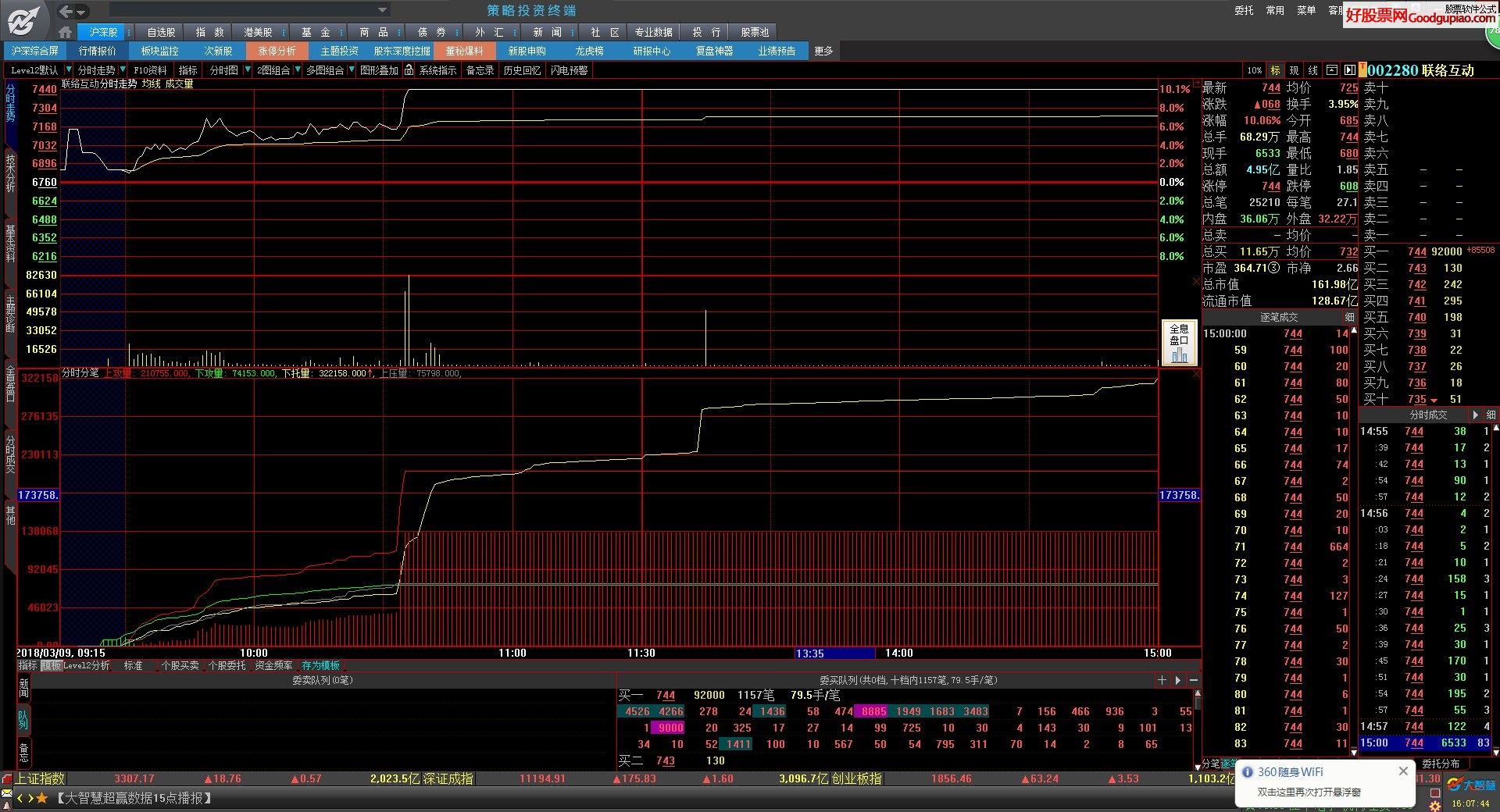Click the collapse-panel icon next to 线
Image resolution: width=1500 pixels, height=812 pixels.
[x=1332, y=70]
